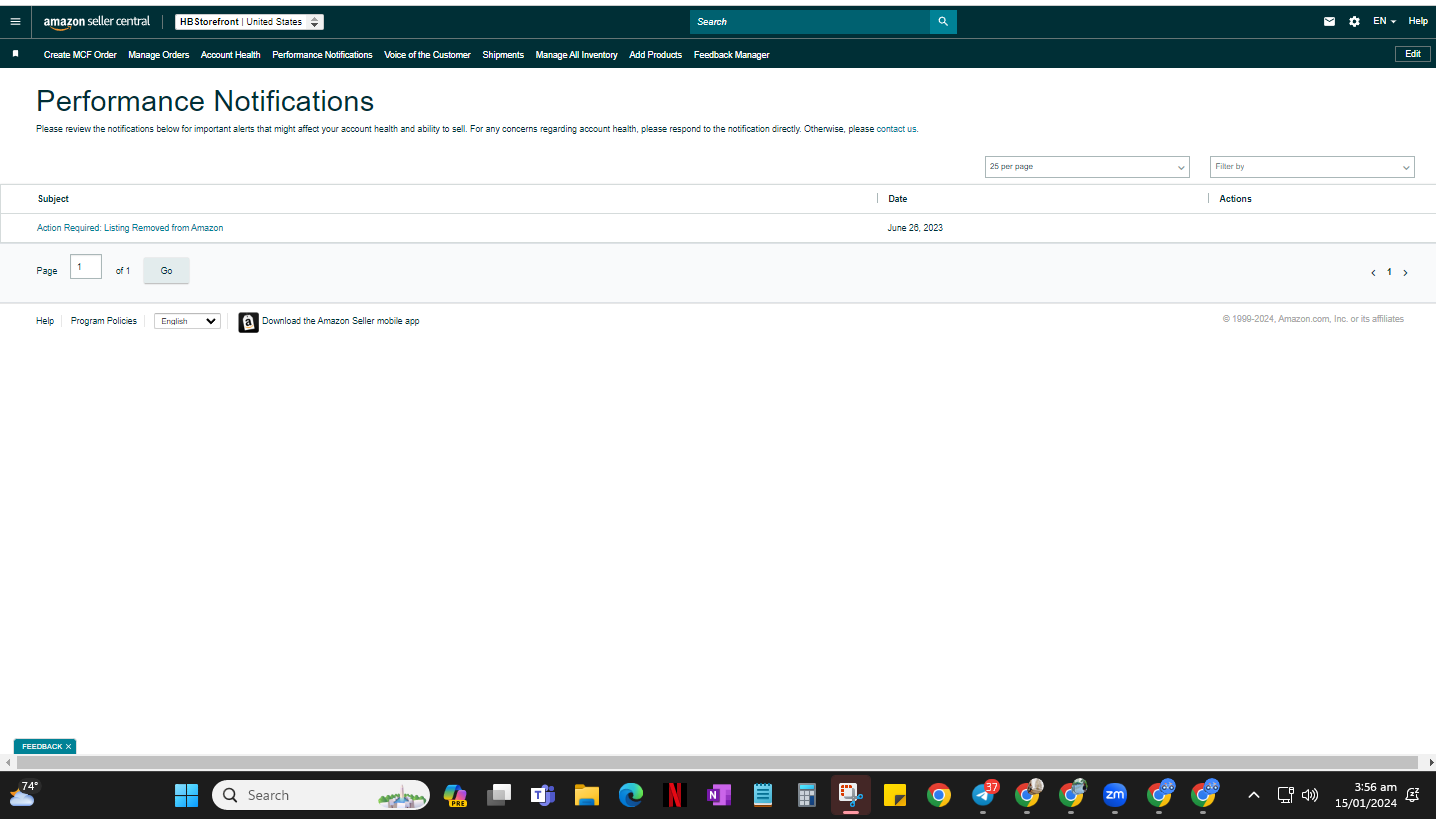The height and width of the screenshot is (819, 1436).
Task: Click the Edit button on the favorites bar
Action: click(1412, 54)
